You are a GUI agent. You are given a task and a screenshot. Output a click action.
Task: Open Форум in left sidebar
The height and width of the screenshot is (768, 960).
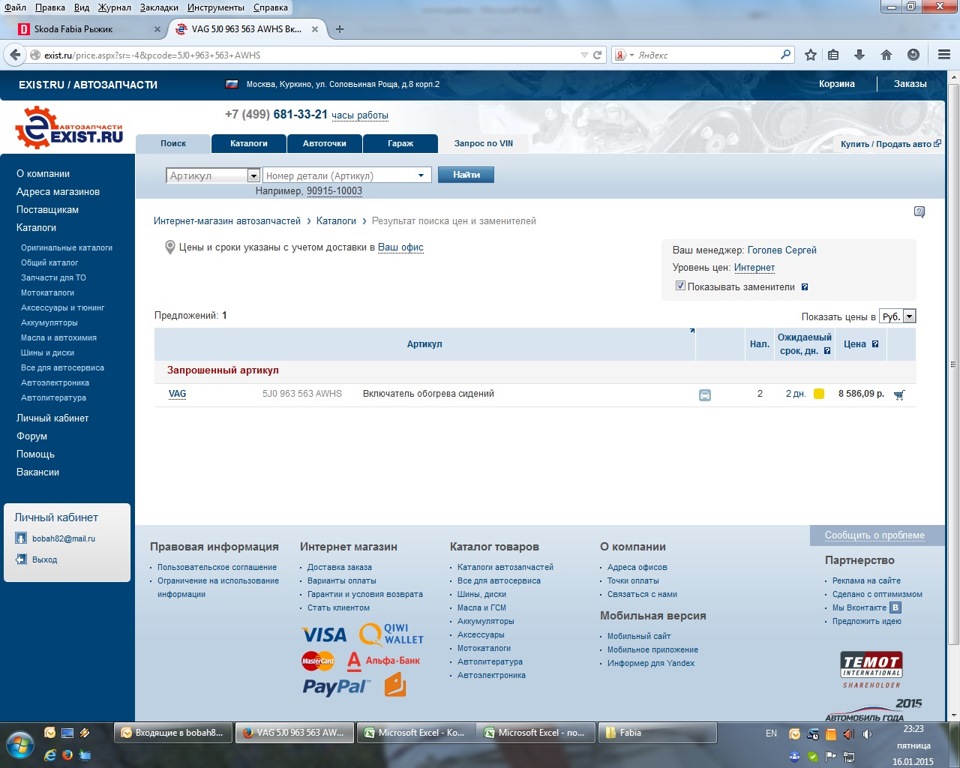coord(32,436)
